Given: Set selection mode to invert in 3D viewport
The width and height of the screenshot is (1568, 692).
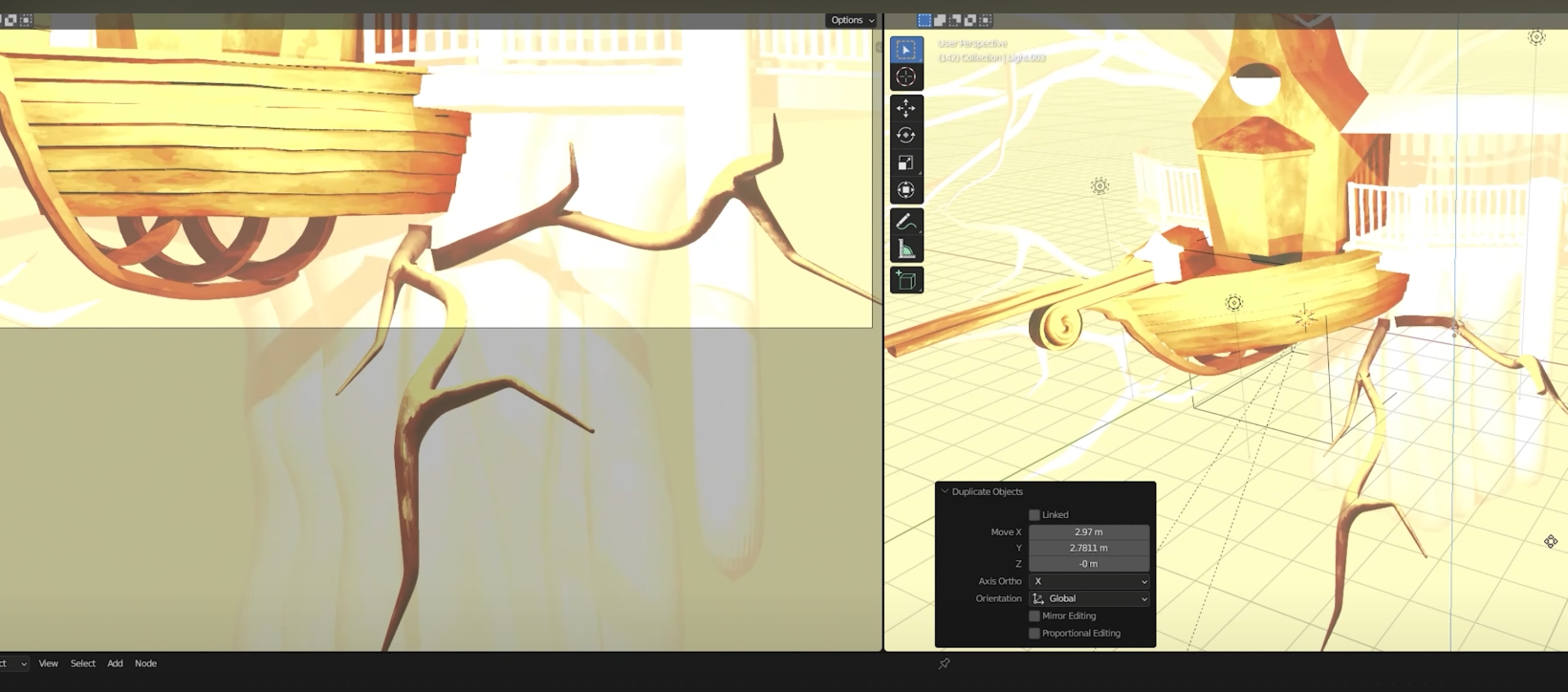Looking at the screenshot, I should [970, 20].
